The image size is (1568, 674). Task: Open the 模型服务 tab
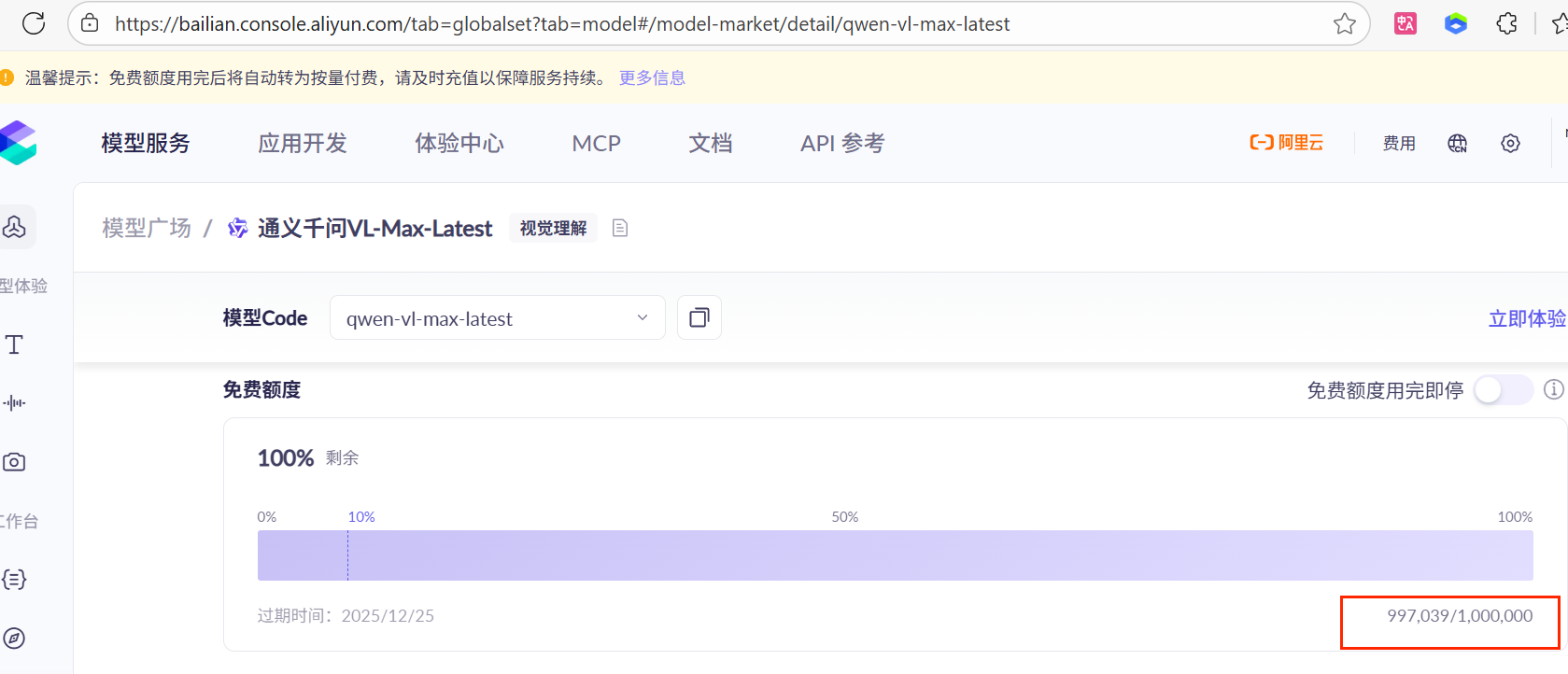146,143
